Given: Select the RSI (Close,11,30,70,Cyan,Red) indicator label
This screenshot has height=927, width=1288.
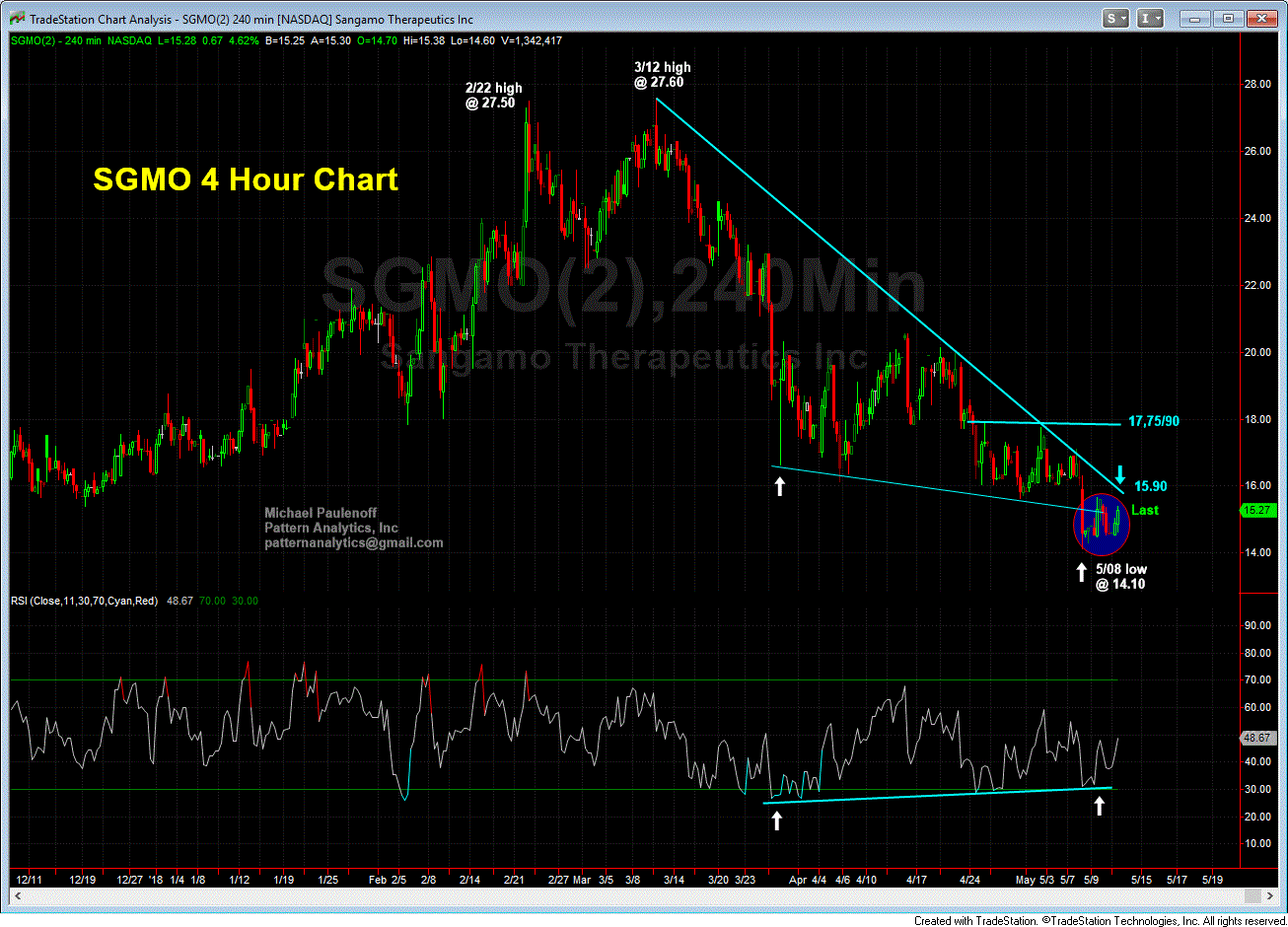Looking at the screenshot, I should click(84, 601).
